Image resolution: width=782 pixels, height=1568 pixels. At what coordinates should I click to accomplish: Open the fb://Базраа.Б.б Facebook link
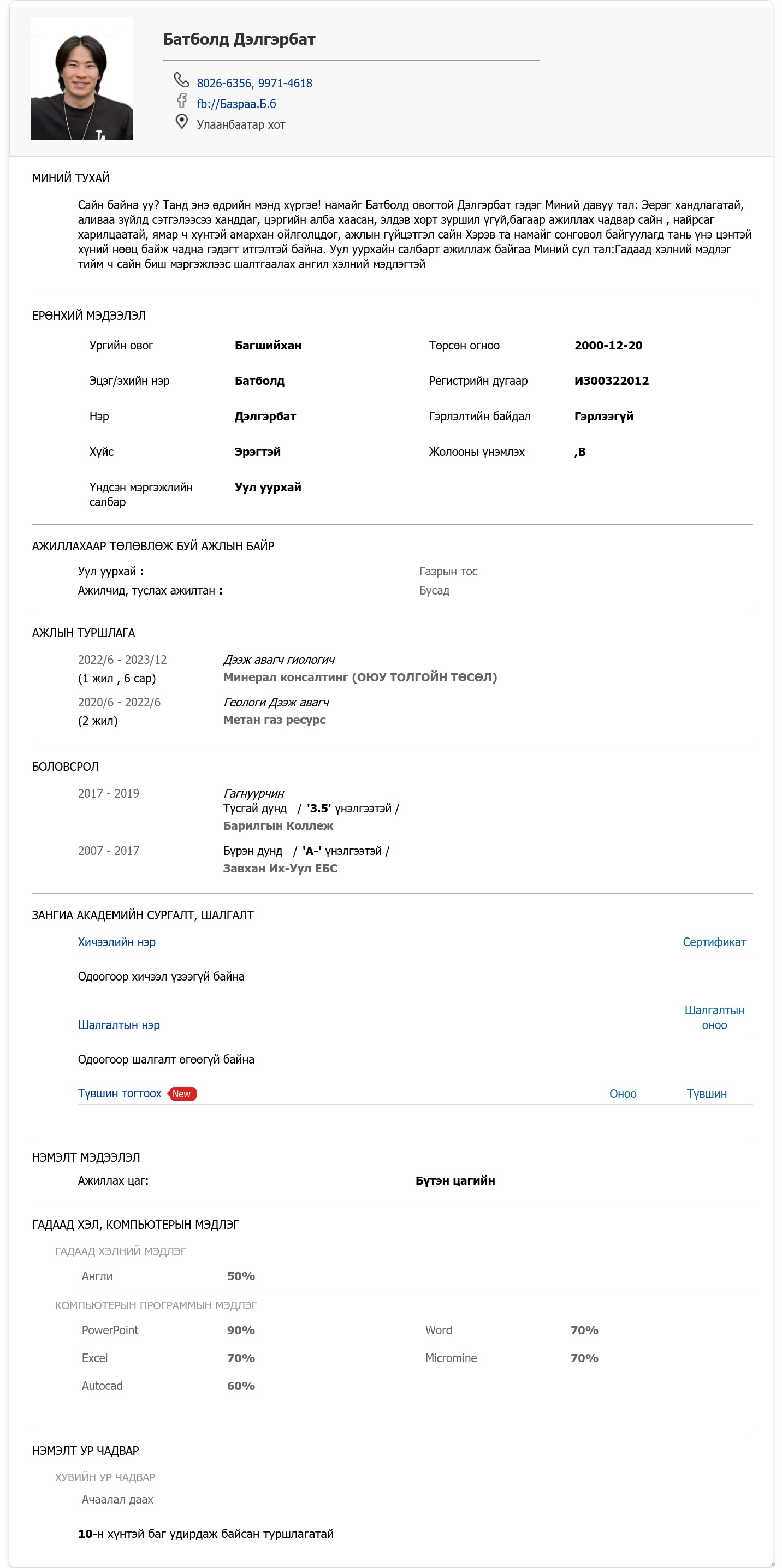tap(236, 104)
